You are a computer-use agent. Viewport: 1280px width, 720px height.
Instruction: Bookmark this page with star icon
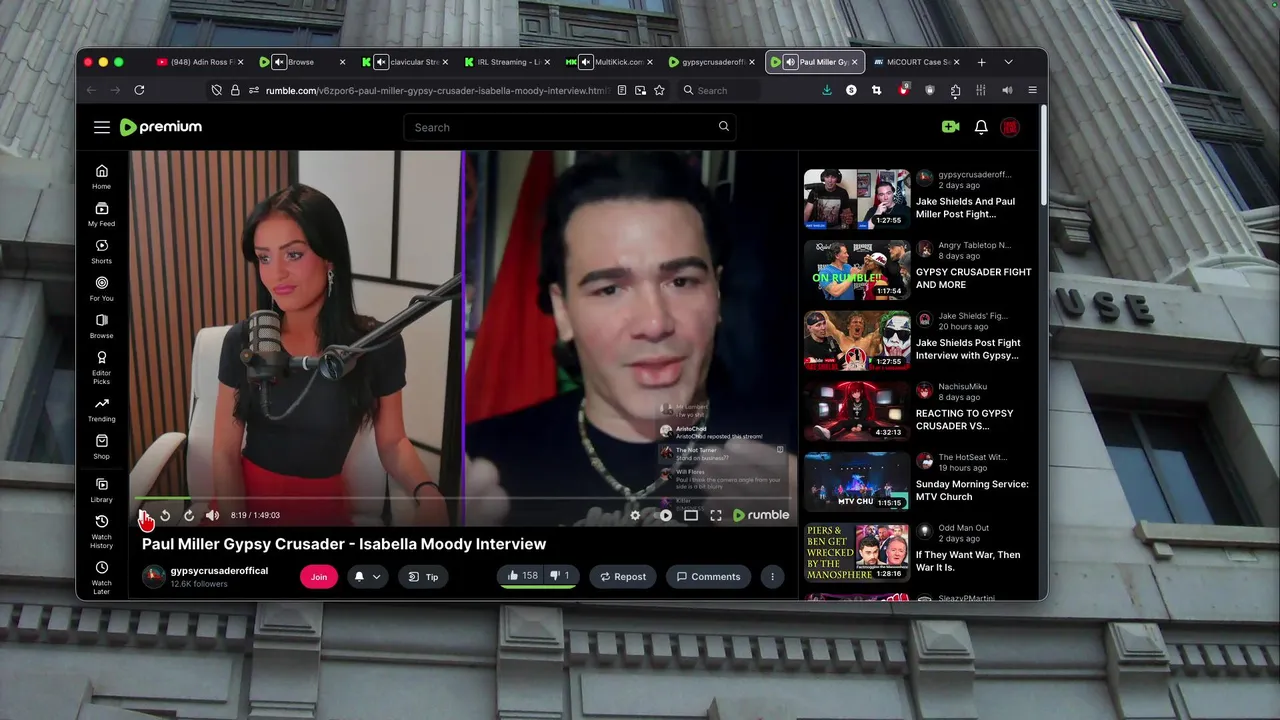659,90
